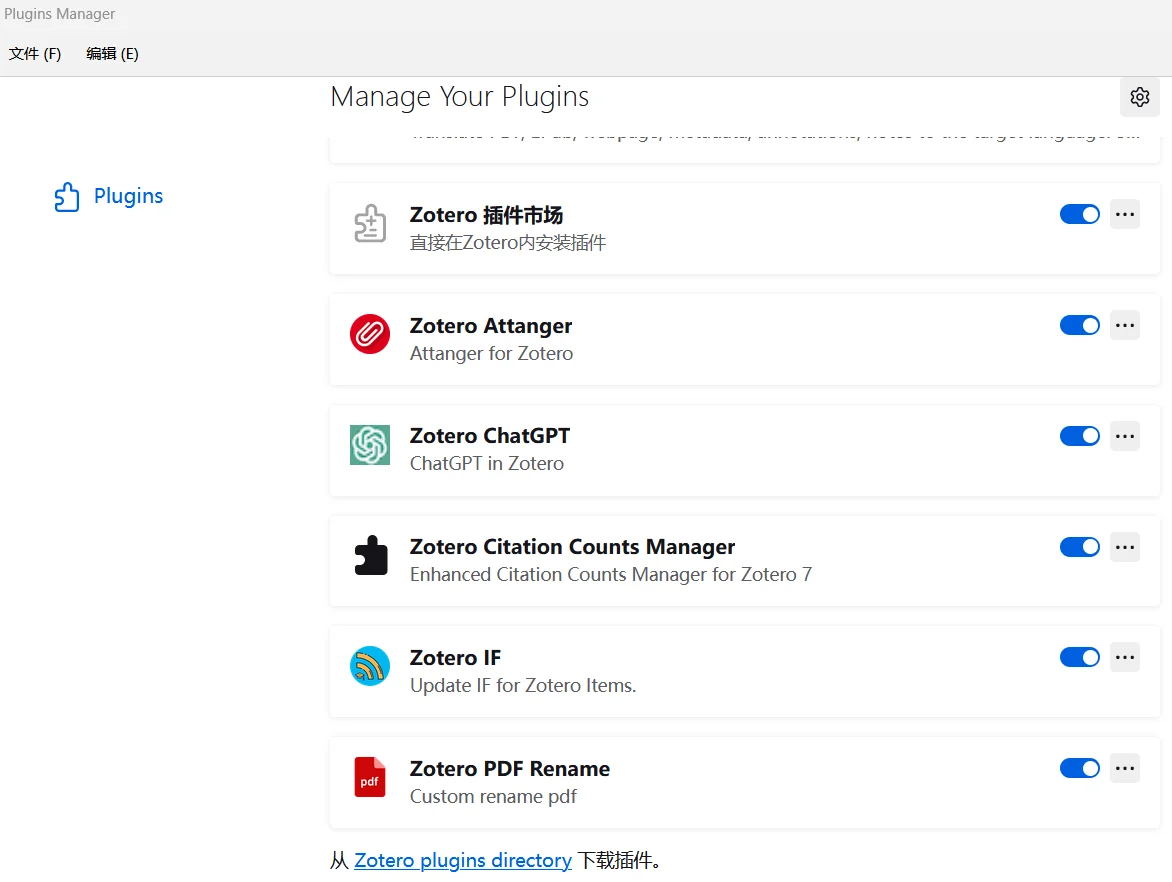Screen dimensions: 1172x882
Task: Open the three-dot menu for Zotero Citation Counts Manager
Action: 1124,547
